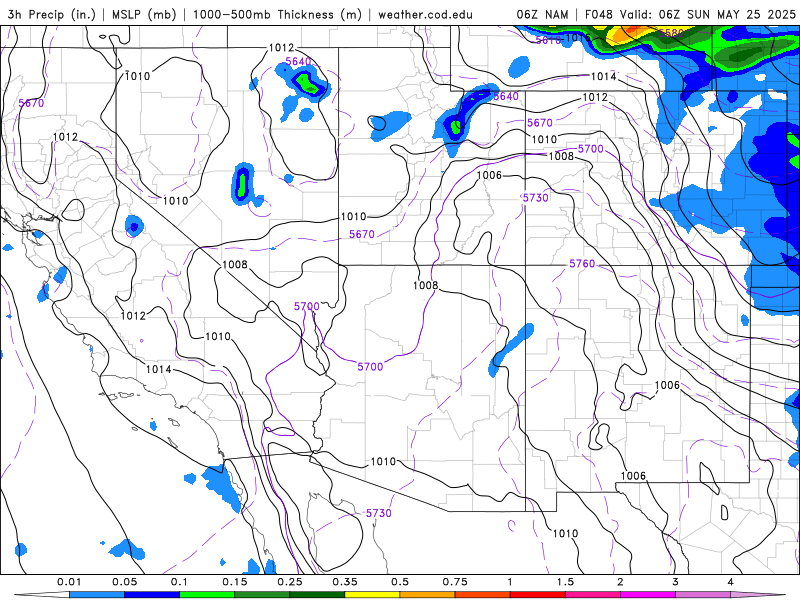
Task: Pick the yellow 0.35 legend swatch
Action: pyautogui.click(x=372, y=595)
